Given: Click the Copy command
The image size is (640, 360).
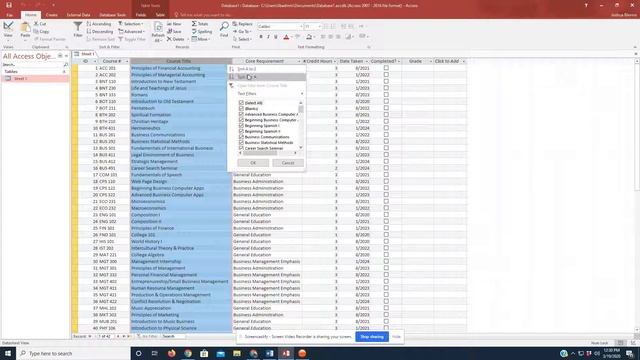Looking at the screenshot, I should pos(41,31).
